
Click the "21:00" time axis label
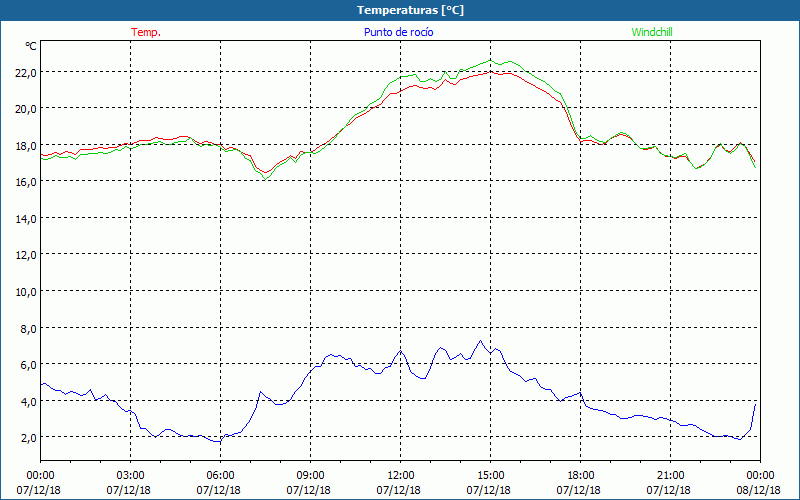pyautogui.click(x=670, y=476)
